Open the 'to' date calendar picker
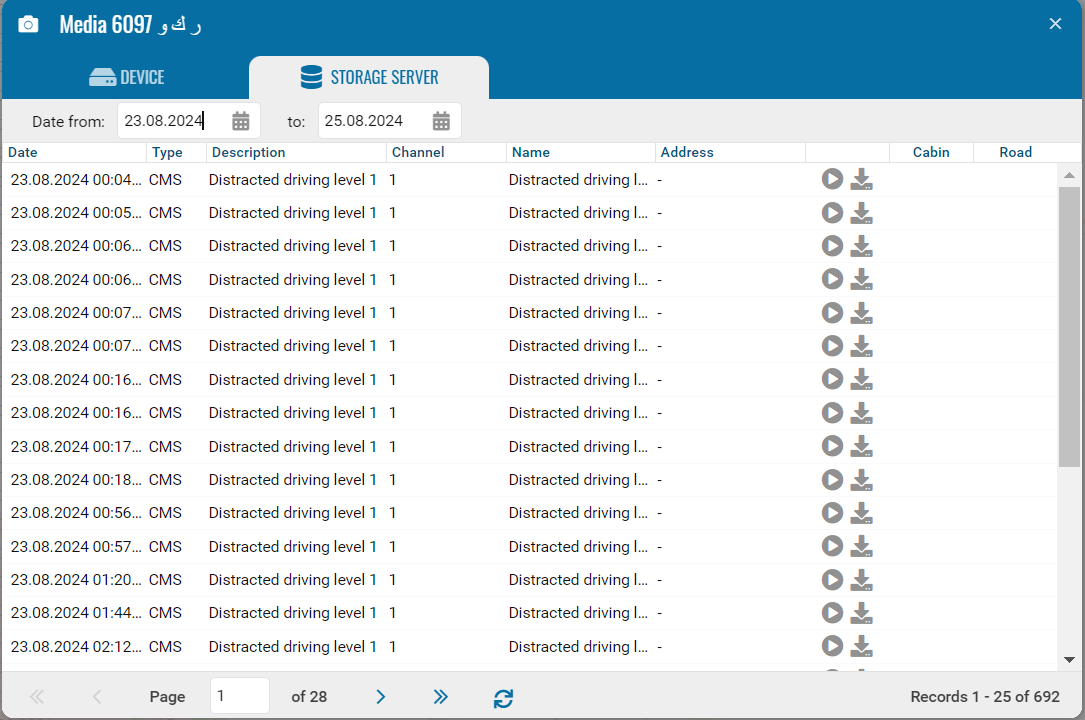Viewport: 1085px width, 720px height. [441, 121]
